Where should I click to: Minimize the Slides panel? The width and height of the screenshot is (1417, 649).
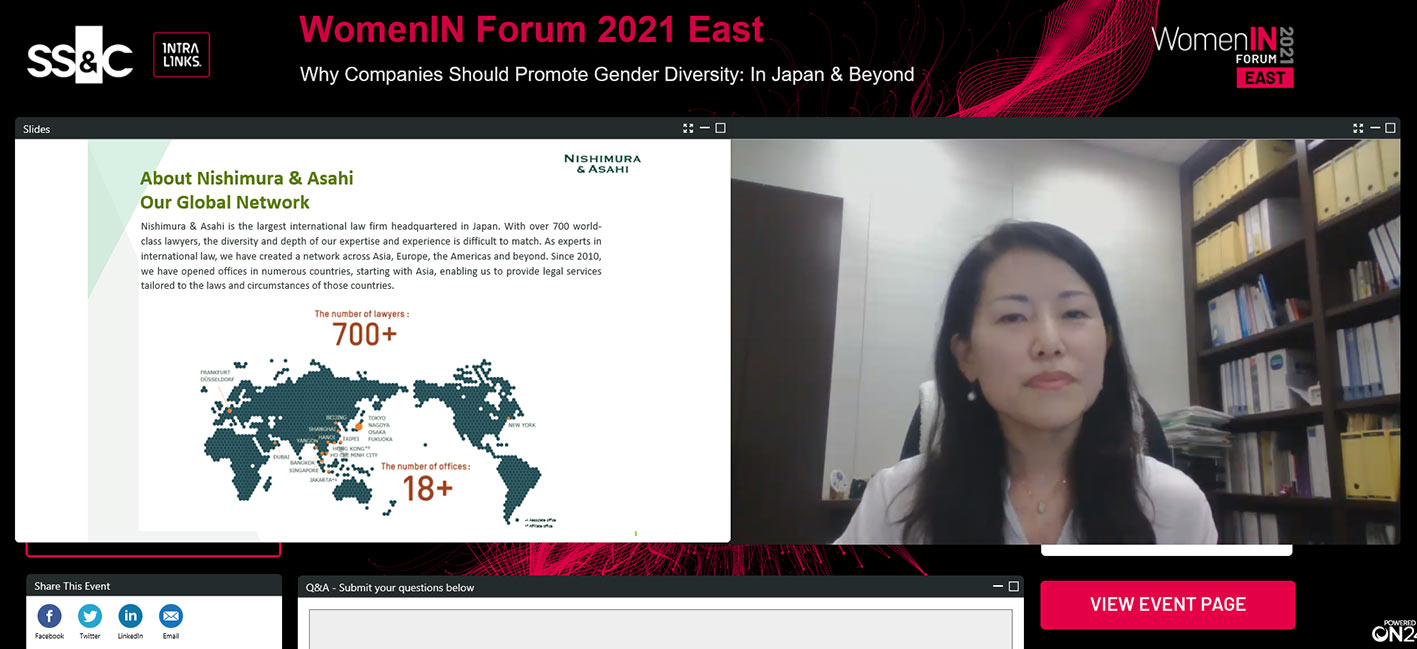[x=704, y=128]
